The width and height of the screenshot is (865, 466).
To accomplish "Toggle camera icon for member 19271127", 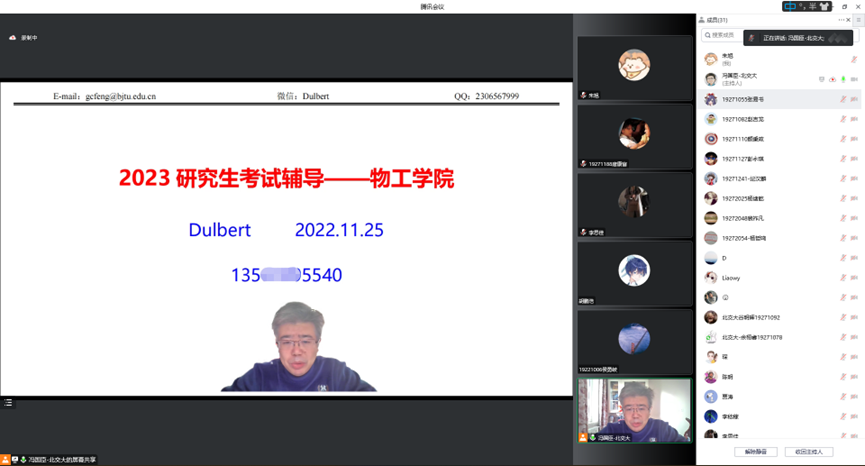I will pos(855,159).
